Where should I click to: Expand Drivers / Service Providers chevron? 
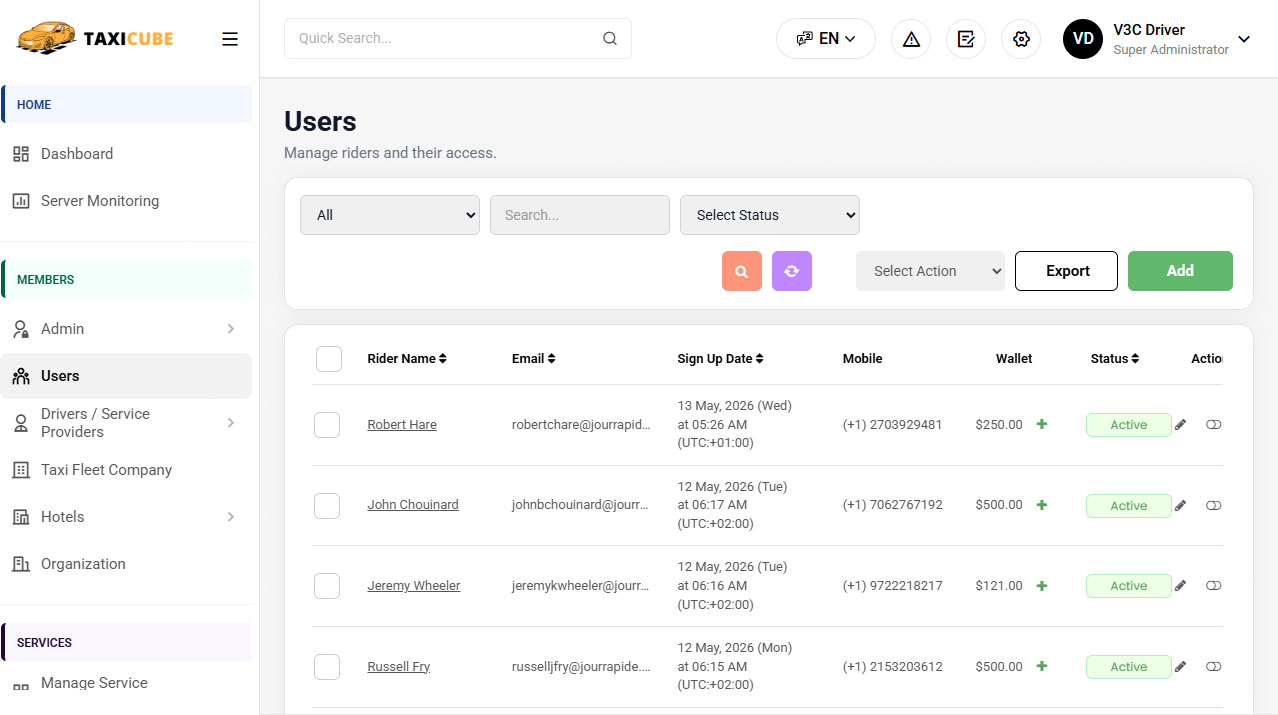pyautogui.click(x=231, y=423)
